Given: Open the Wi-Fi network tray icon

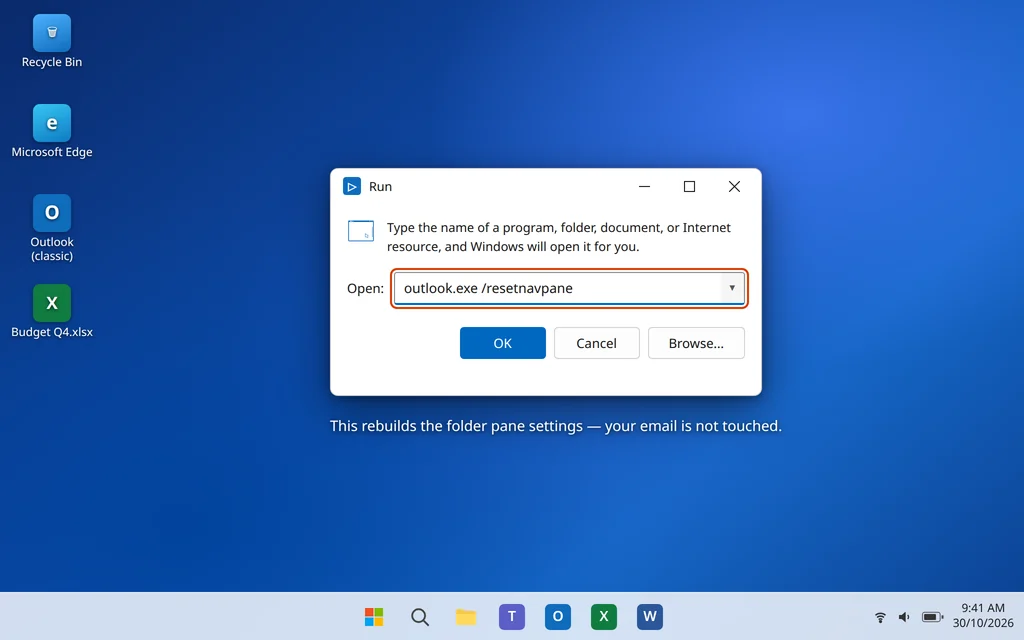Looking at the screenshot, I should (x=880, y=616).
